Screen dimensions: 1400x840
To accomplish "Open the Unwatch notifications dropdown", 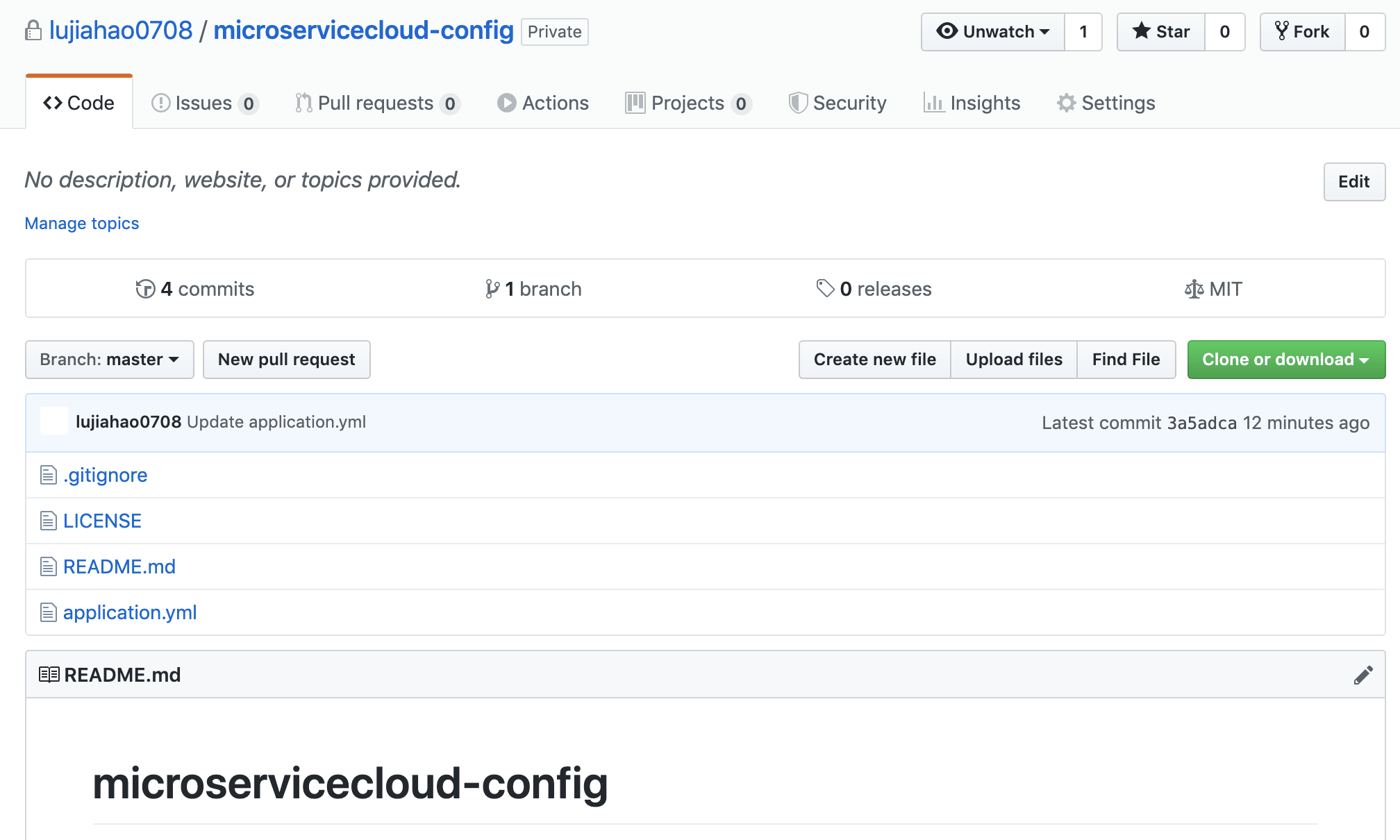I will click(x=993, y=32).
